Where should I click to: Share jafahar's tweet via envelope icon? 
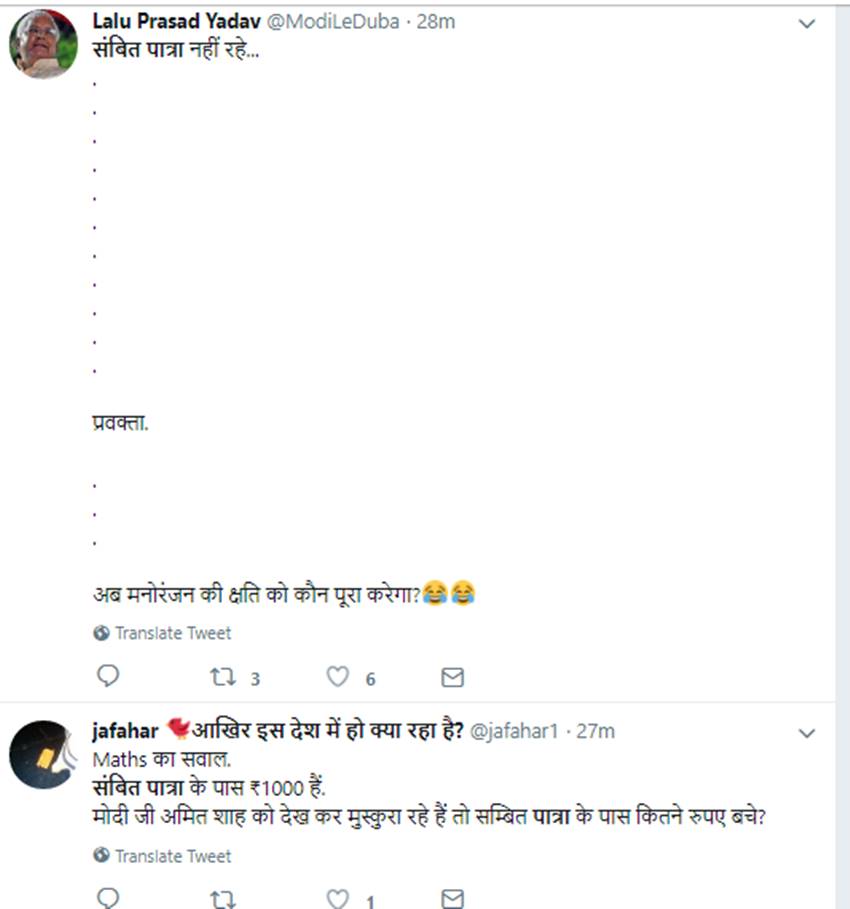[x=452, y=897]
